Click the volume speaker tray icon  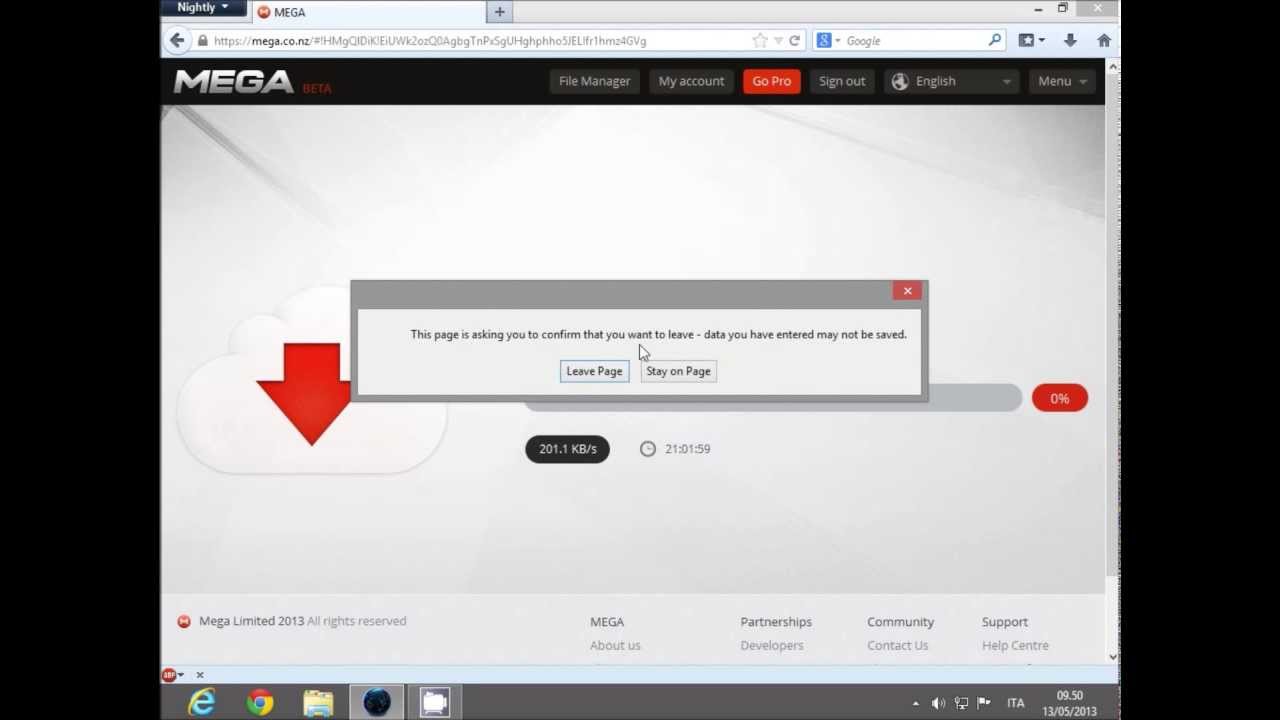pos(938,703)
